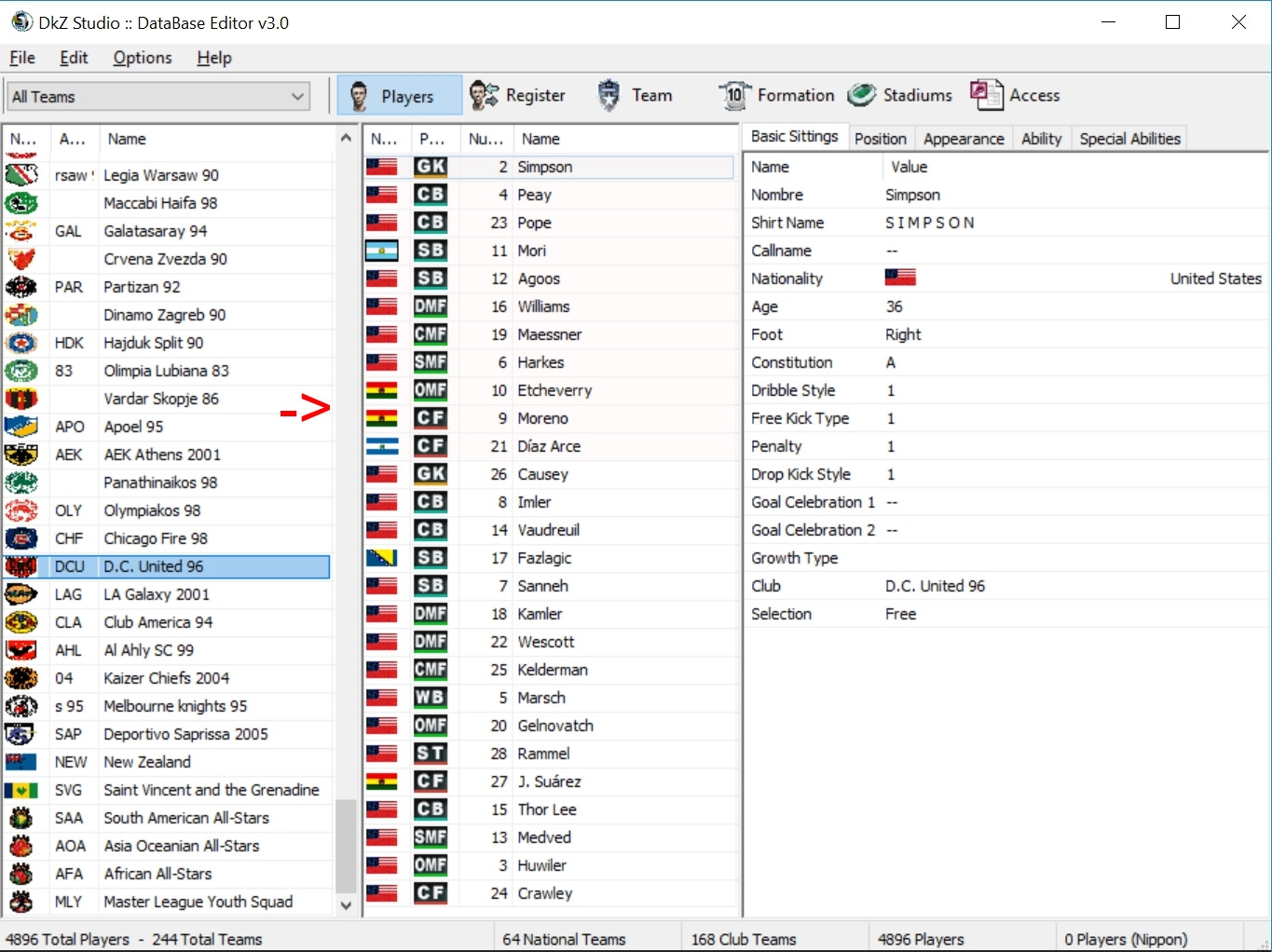
Task: Open the Register section
Action: click(518, 95)
